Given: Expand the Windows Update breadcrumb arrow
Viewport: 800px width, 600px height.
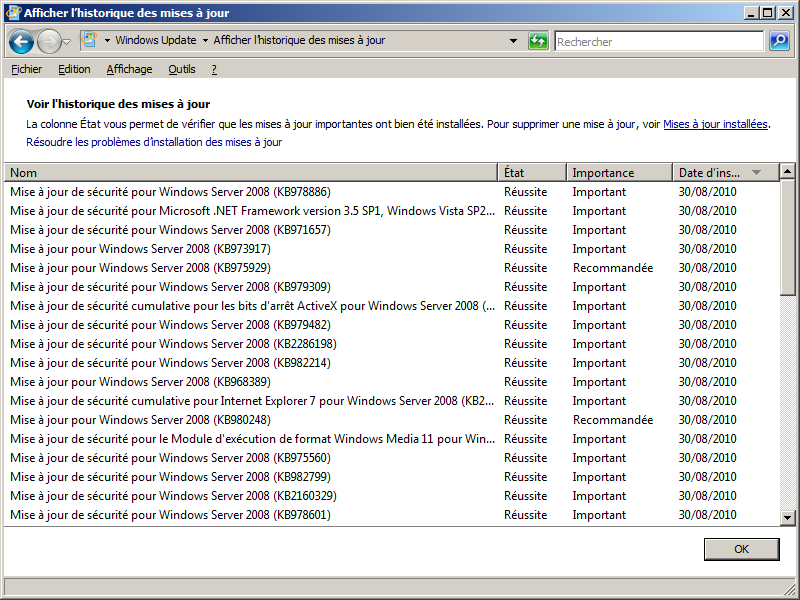Looking at the screenshot, I should click(x=205, y=41).
